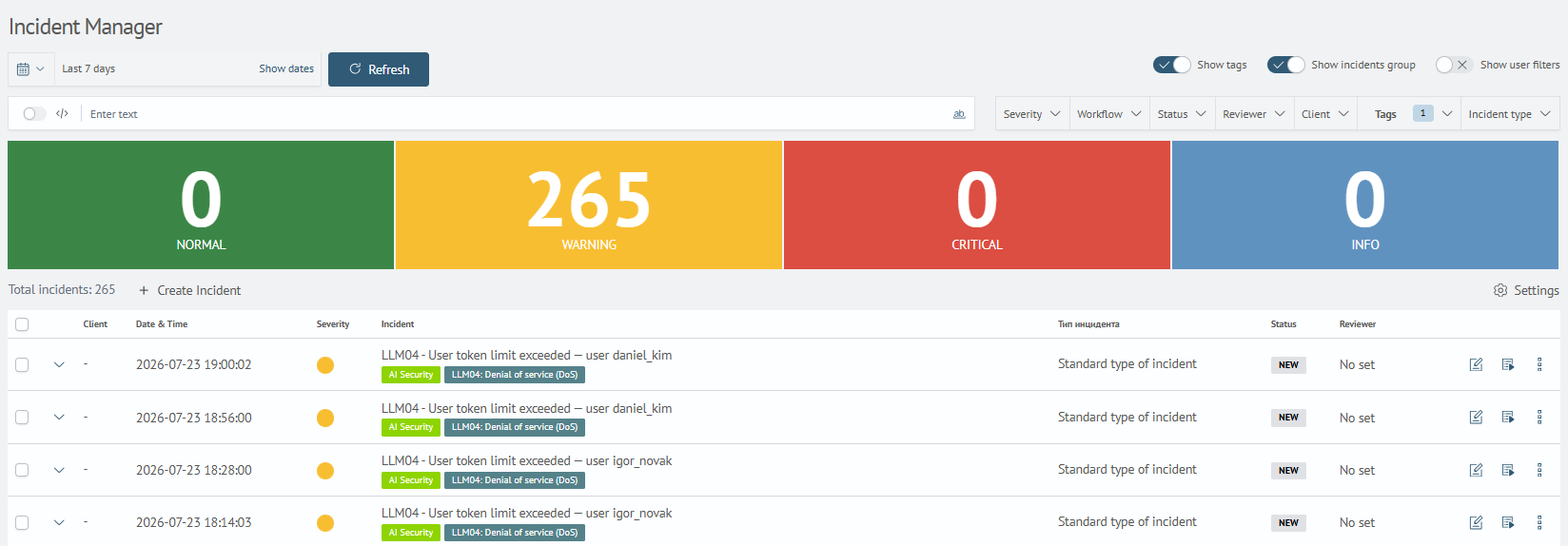
Task: Click Show dates link
Action: (286, 68)
